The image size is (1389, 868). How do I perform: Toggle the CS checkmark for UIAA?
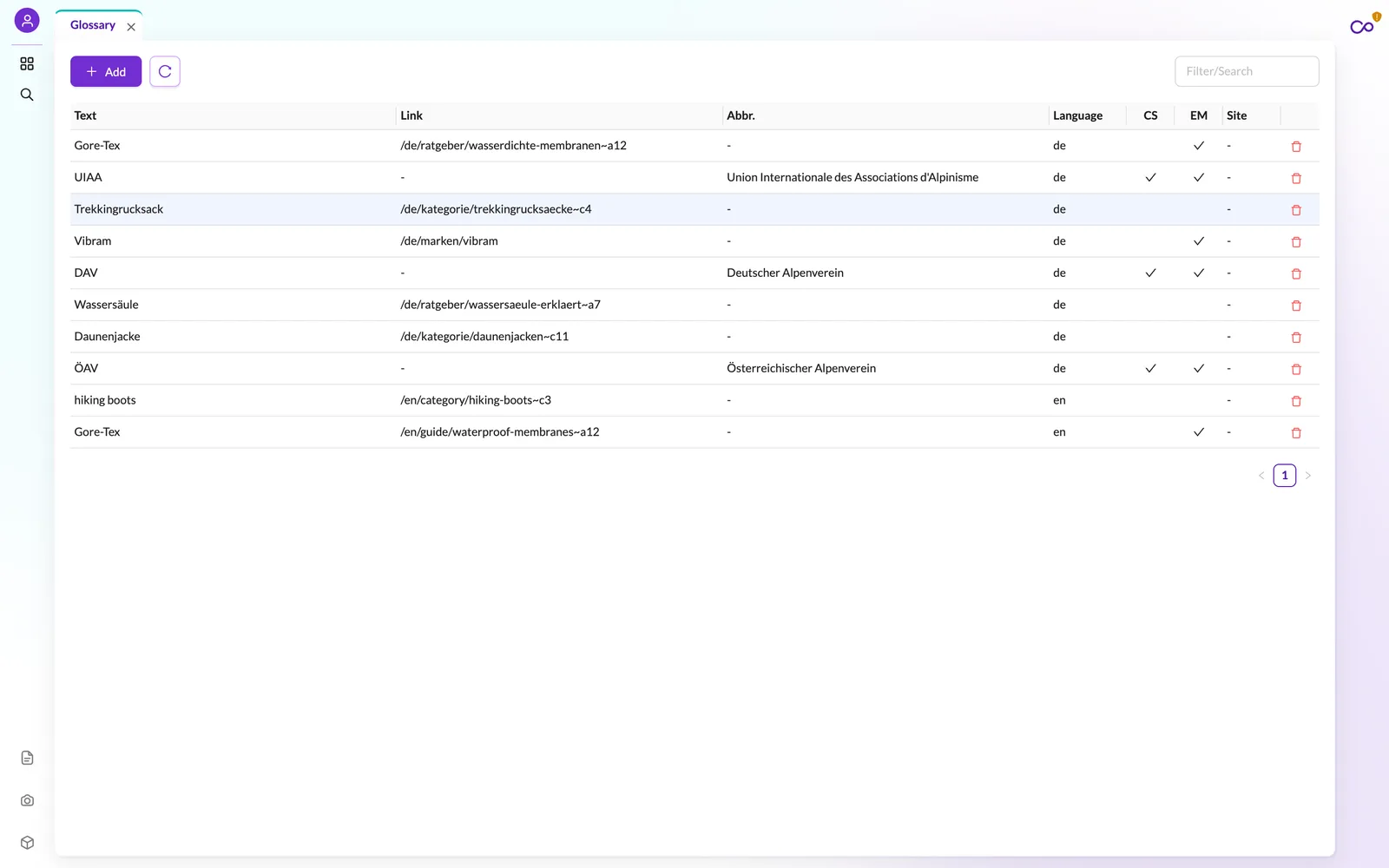1150,177
